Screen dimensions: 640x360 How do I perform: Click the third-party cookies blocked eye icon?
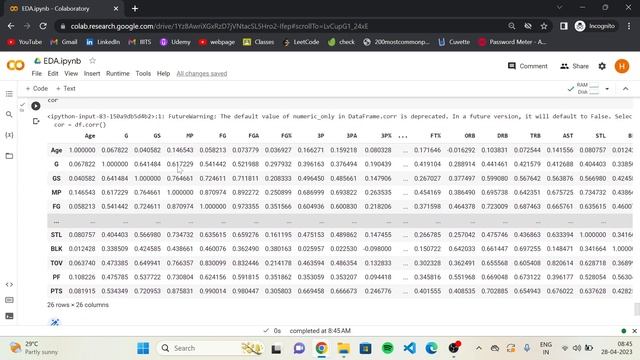pos(528,26)
